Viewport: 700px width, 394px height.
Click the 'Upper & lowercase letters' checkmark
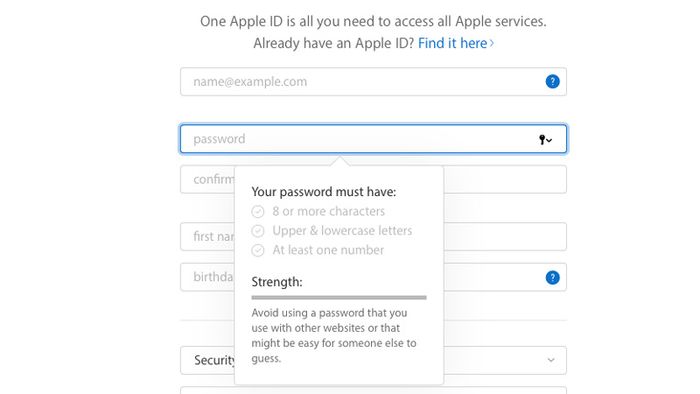click(x=258, y=231)
